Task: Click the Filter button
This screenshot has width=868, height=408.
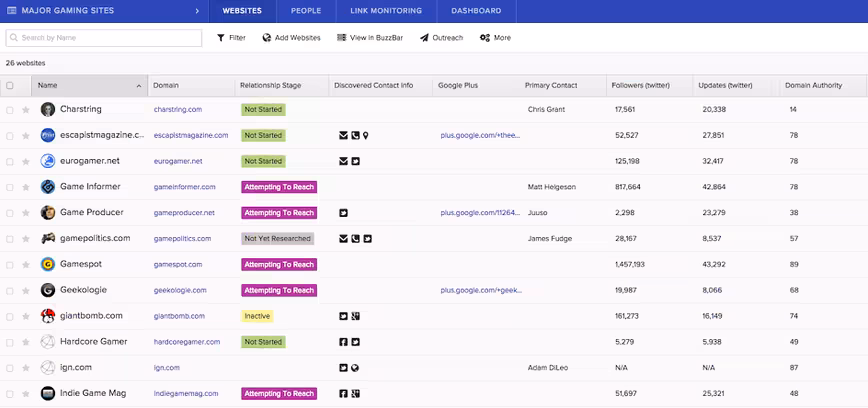Action: coord(231,38)
